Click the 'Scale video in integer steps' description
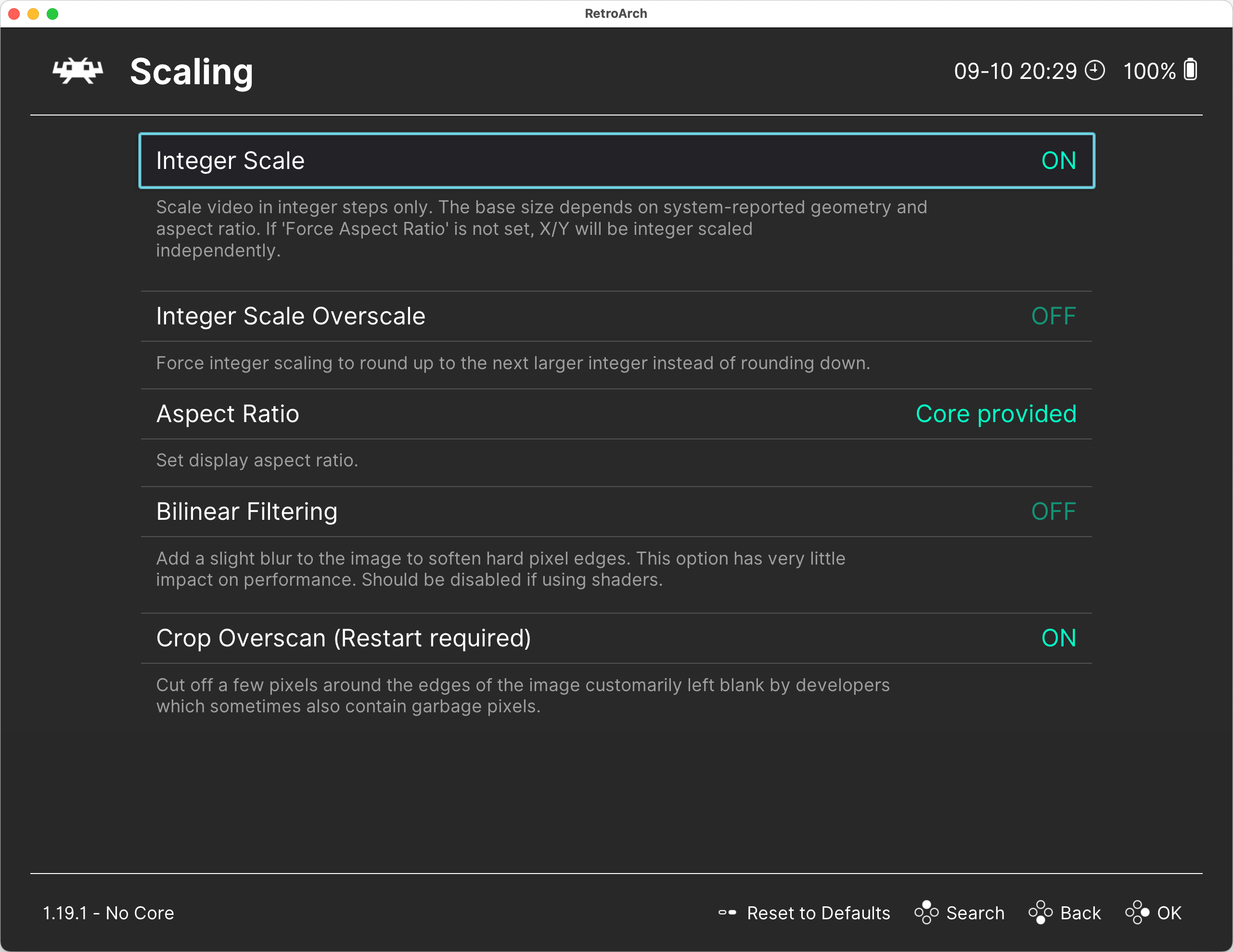 (541, 229)
